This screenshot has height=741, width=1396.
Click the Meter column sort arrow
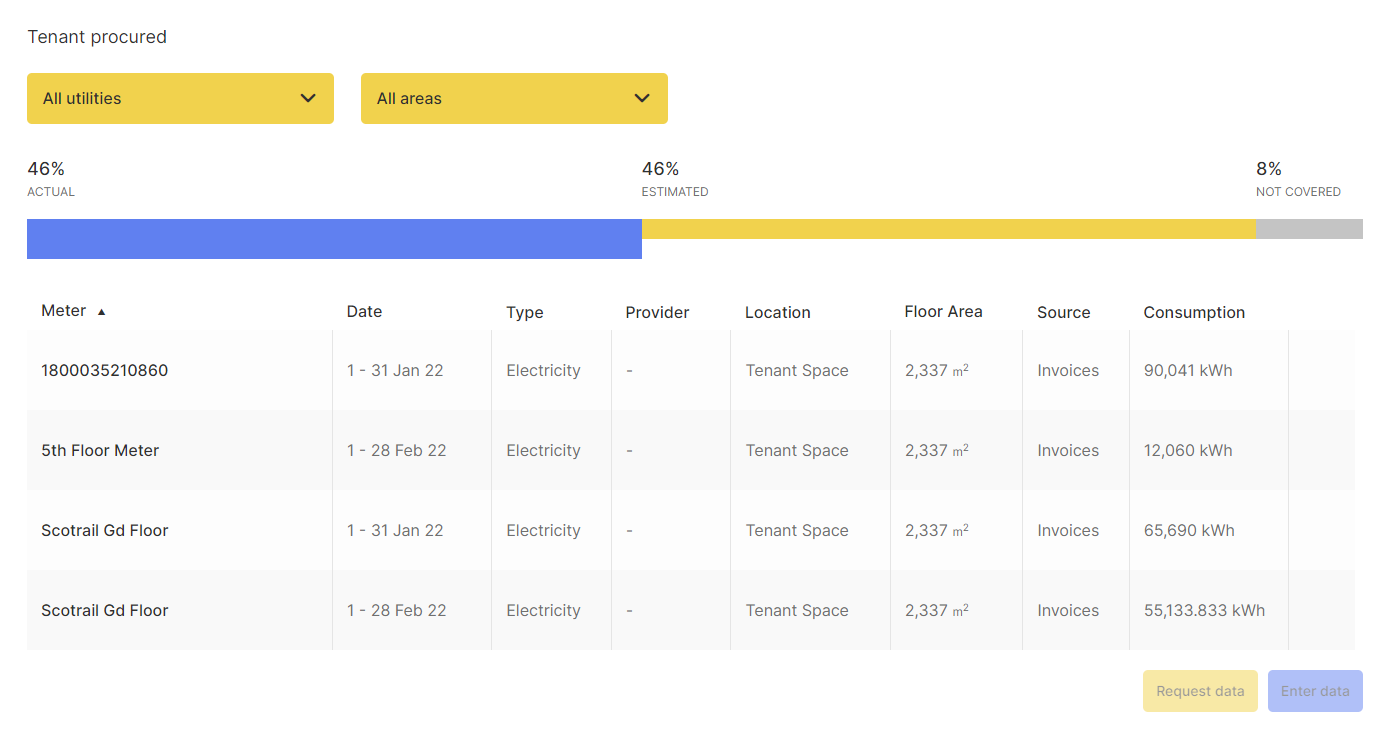coord(101,312)
